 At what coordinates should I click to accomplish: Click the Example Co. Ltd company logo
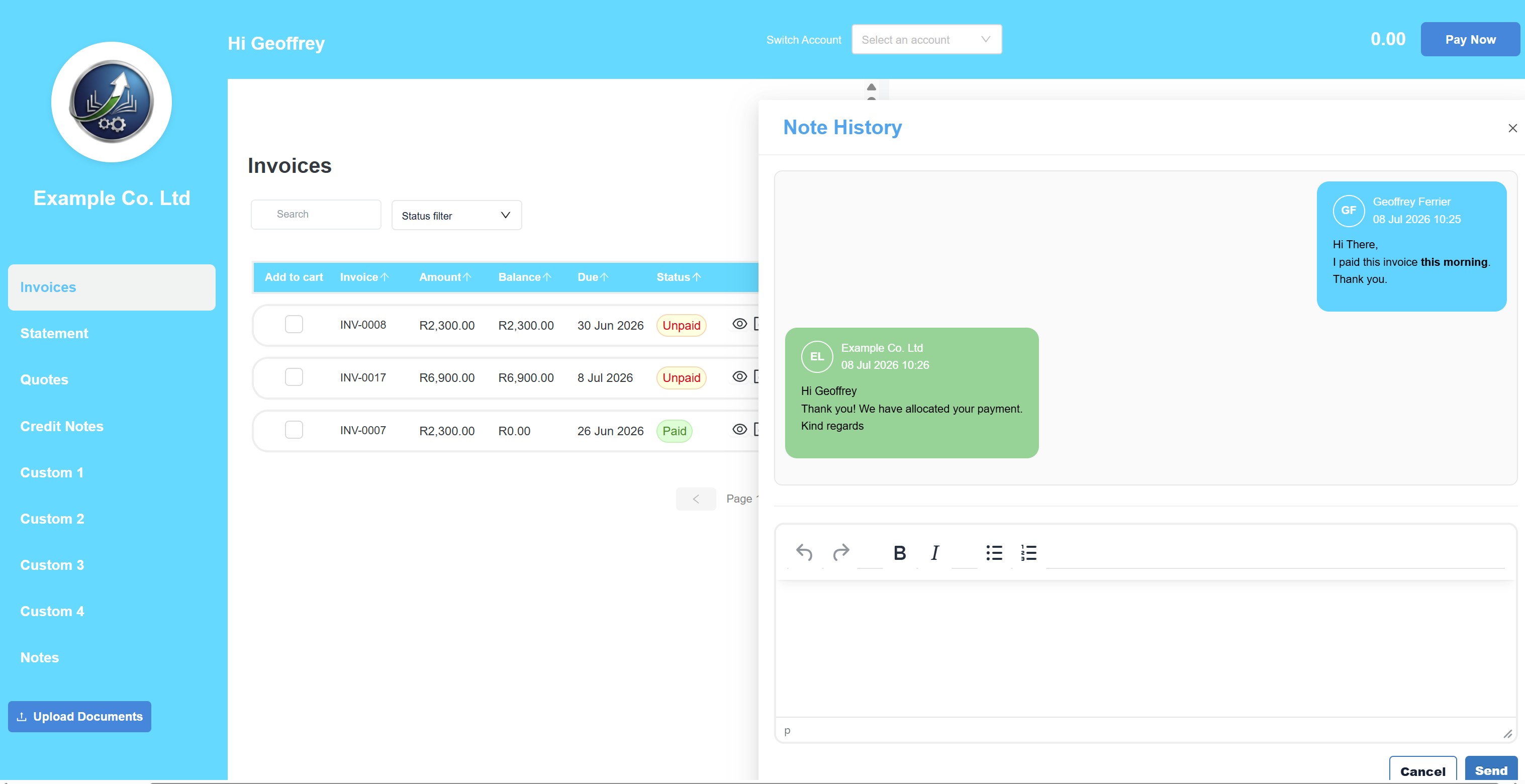click(x=111, y=102)
